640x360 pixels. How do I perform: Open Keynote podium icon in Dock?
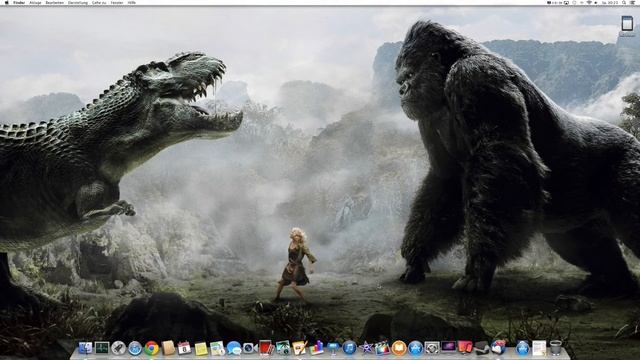click(333, 348)
